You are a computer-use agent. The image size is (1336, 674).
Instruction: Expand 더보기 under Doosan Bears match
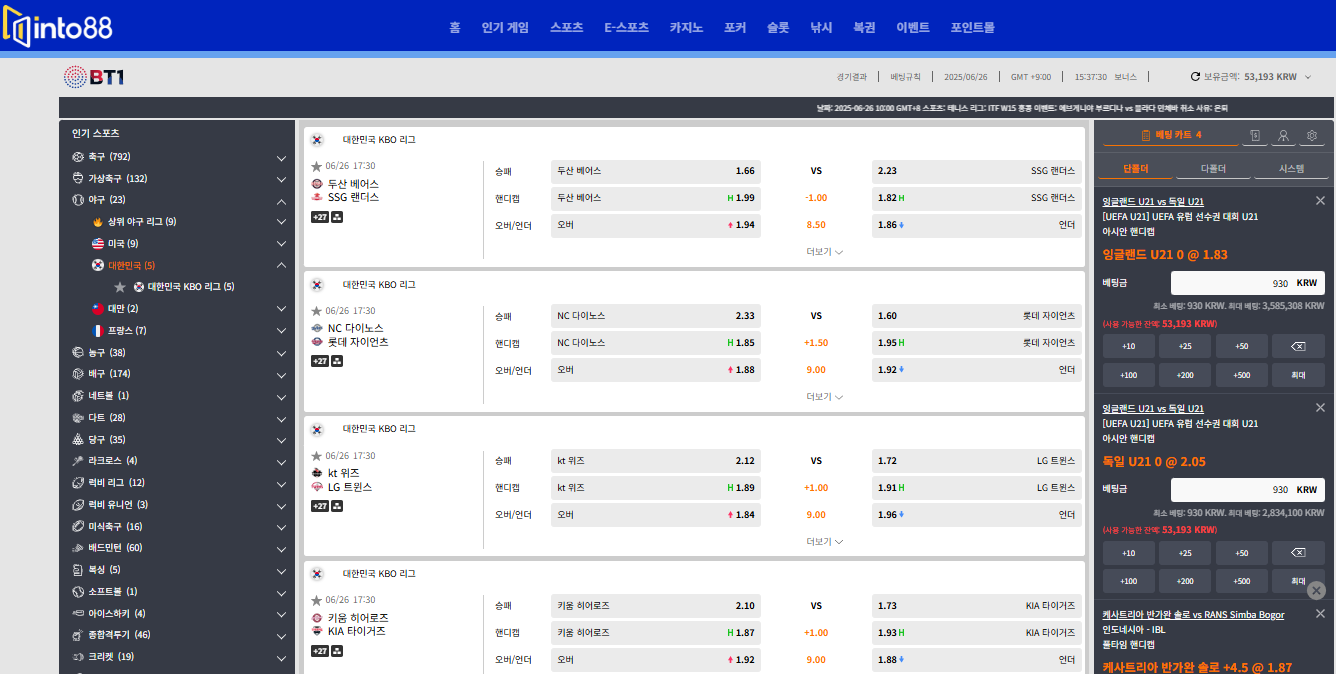click(825, 252)
